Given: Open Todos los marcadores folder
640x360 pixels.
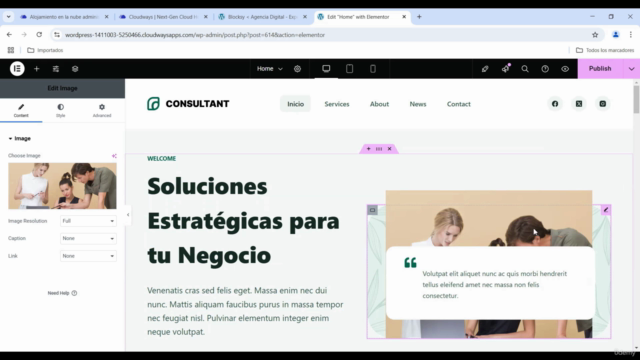Looking at the screenshot, I should point(605,50).
